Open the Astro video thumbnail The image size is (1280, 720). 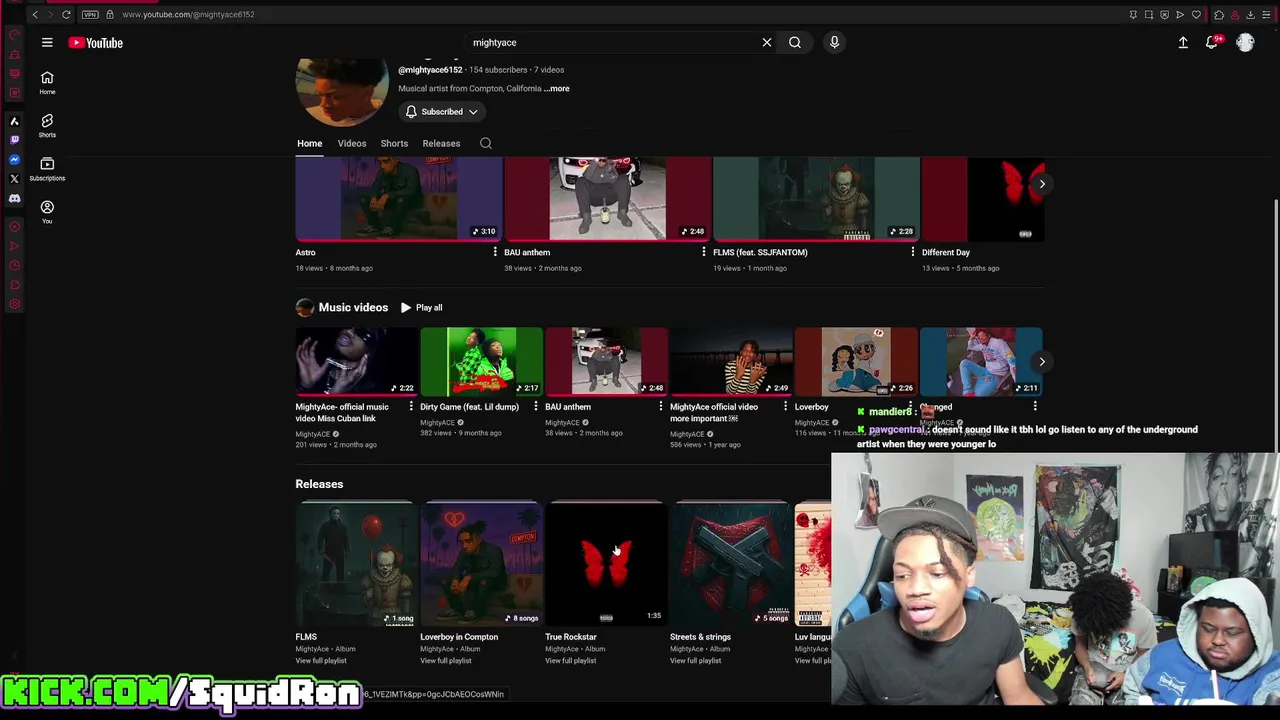tap(399, 199)
